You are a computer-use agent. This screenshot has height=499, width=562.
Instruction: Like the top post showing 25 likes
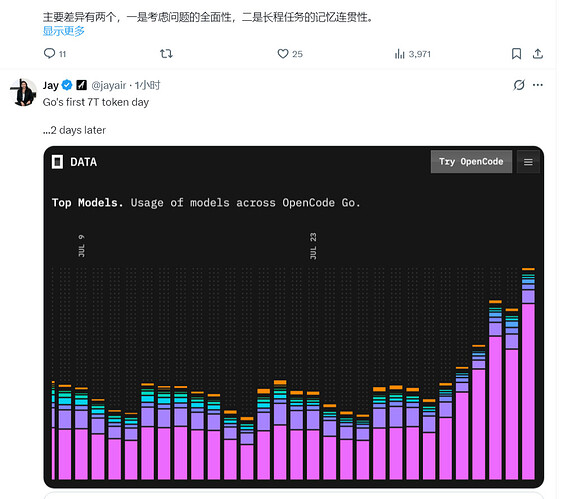[x=290, y=54]
